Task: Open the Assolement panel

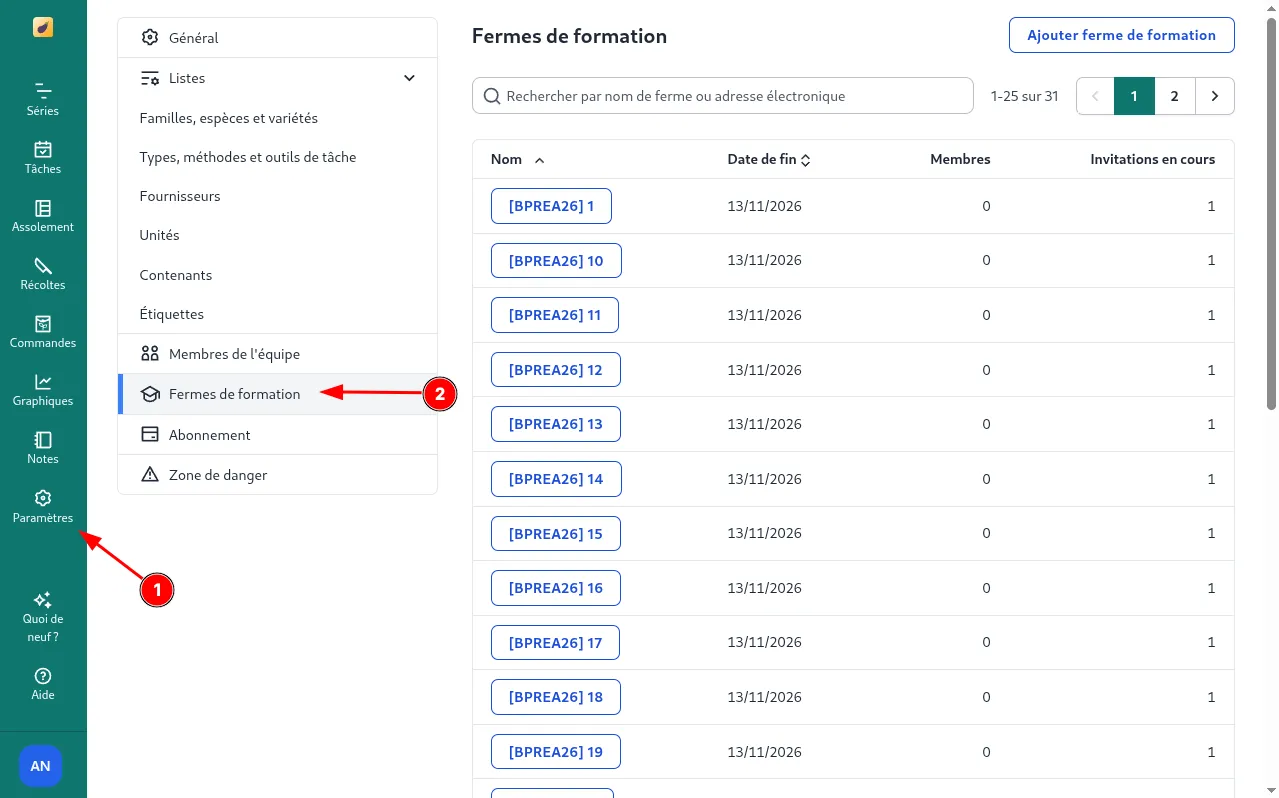Action: coord(43,214)
